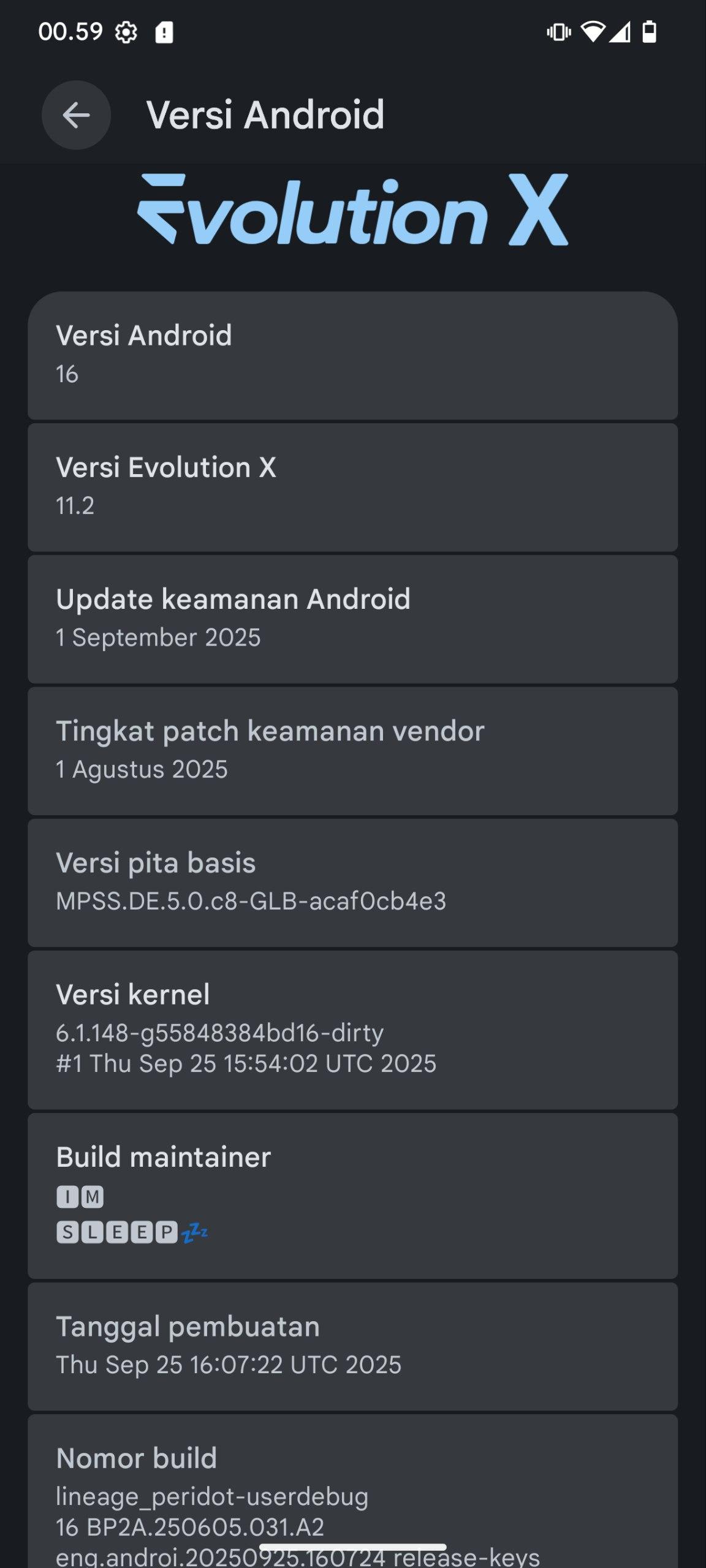Open Update keamanan Android entry
706x1568 pixels.
(x=353, y=619)
